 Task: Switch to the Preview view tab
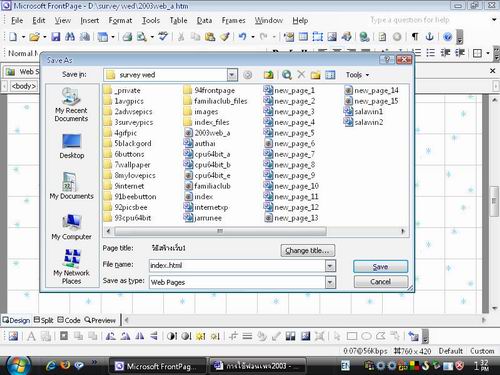tap(100, 320)
